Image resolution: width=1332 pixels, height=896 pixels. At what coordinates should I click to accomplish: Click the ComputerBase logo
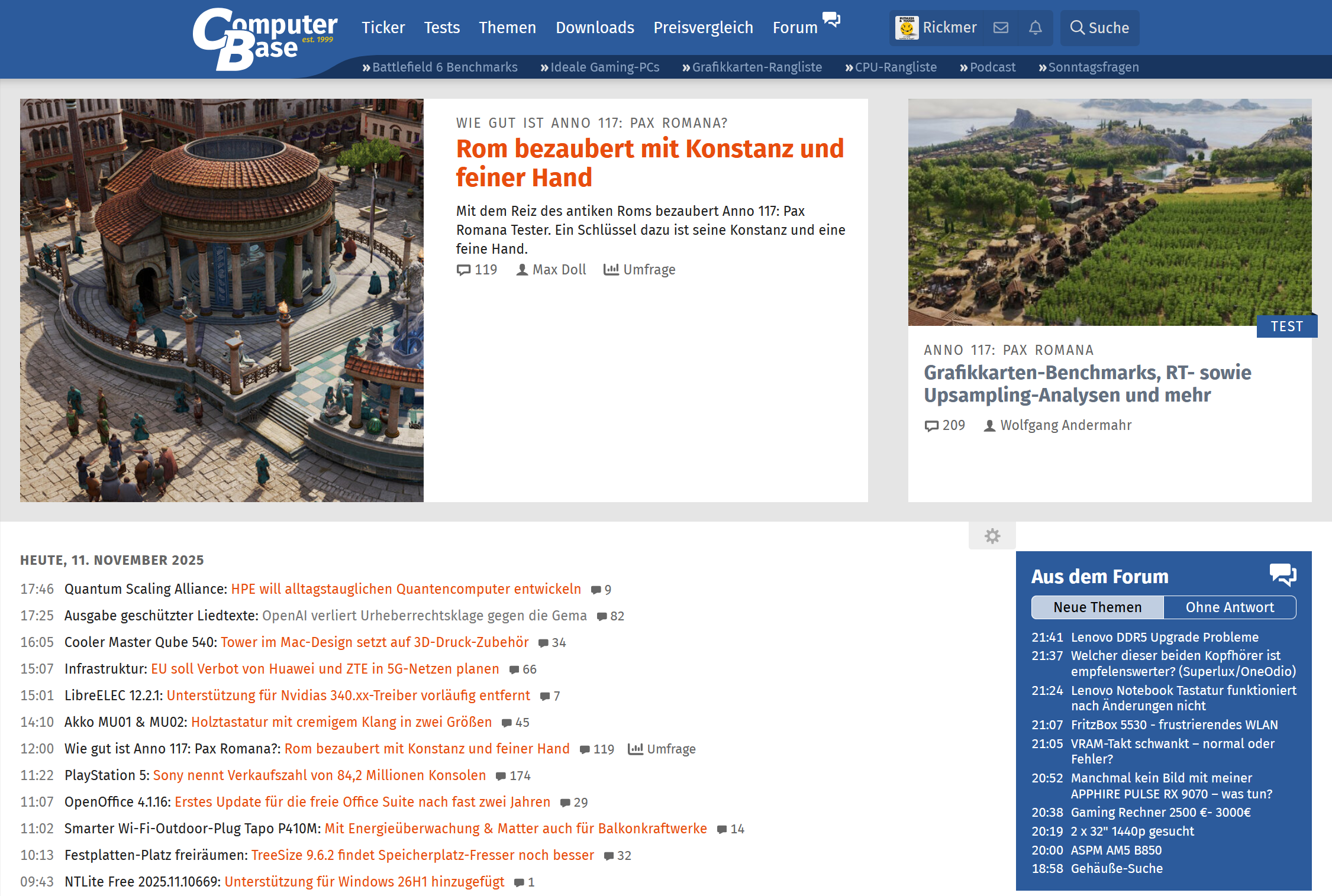[265, 39]
